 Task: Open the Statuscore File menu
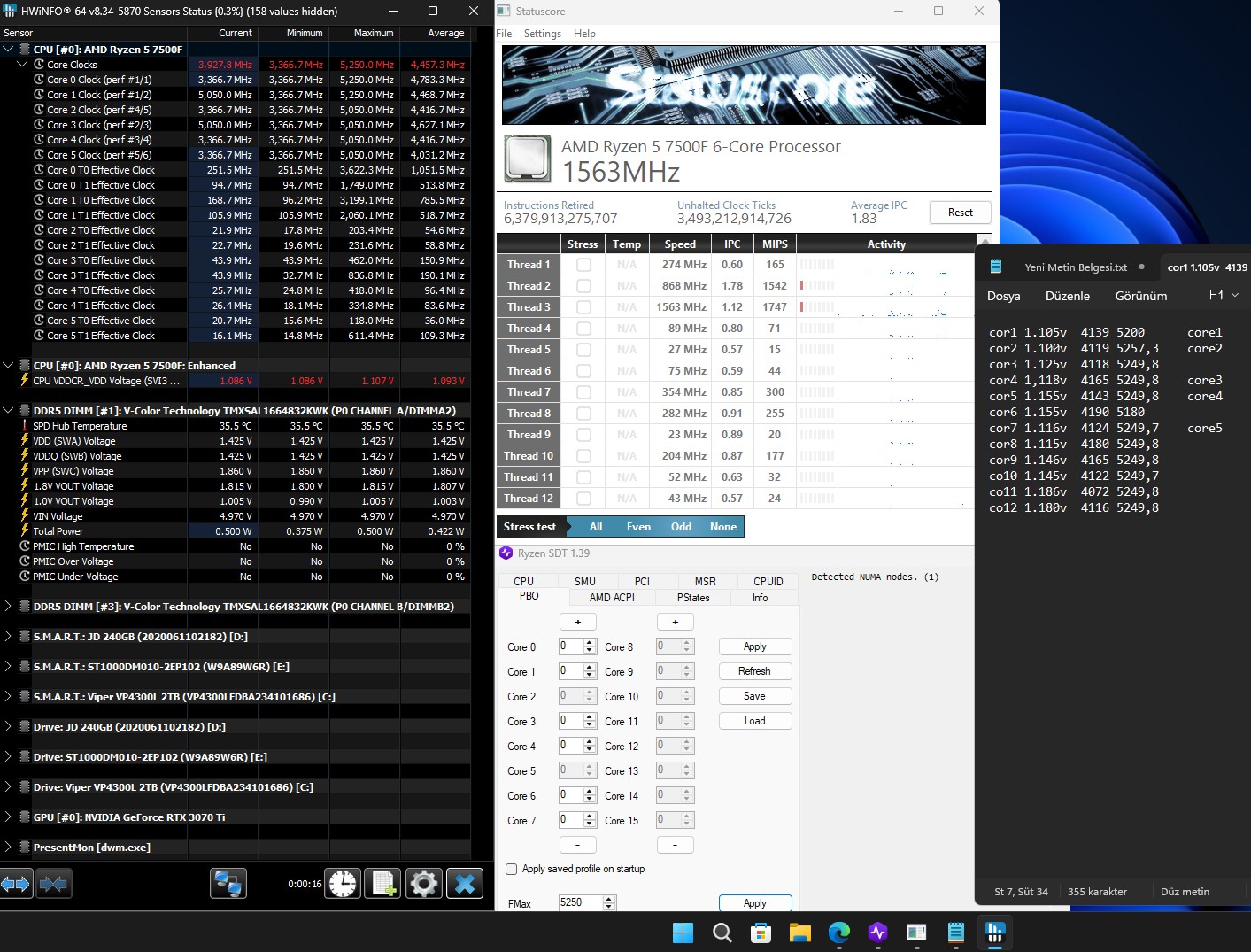tap(504, 34)
